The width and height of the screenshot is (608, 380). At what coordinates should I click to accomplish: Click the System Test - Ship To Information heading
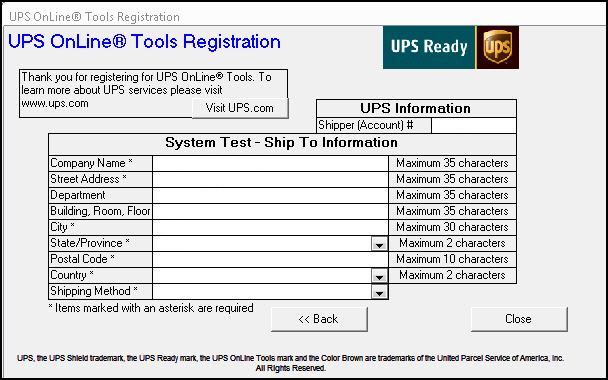coord(282,142)
